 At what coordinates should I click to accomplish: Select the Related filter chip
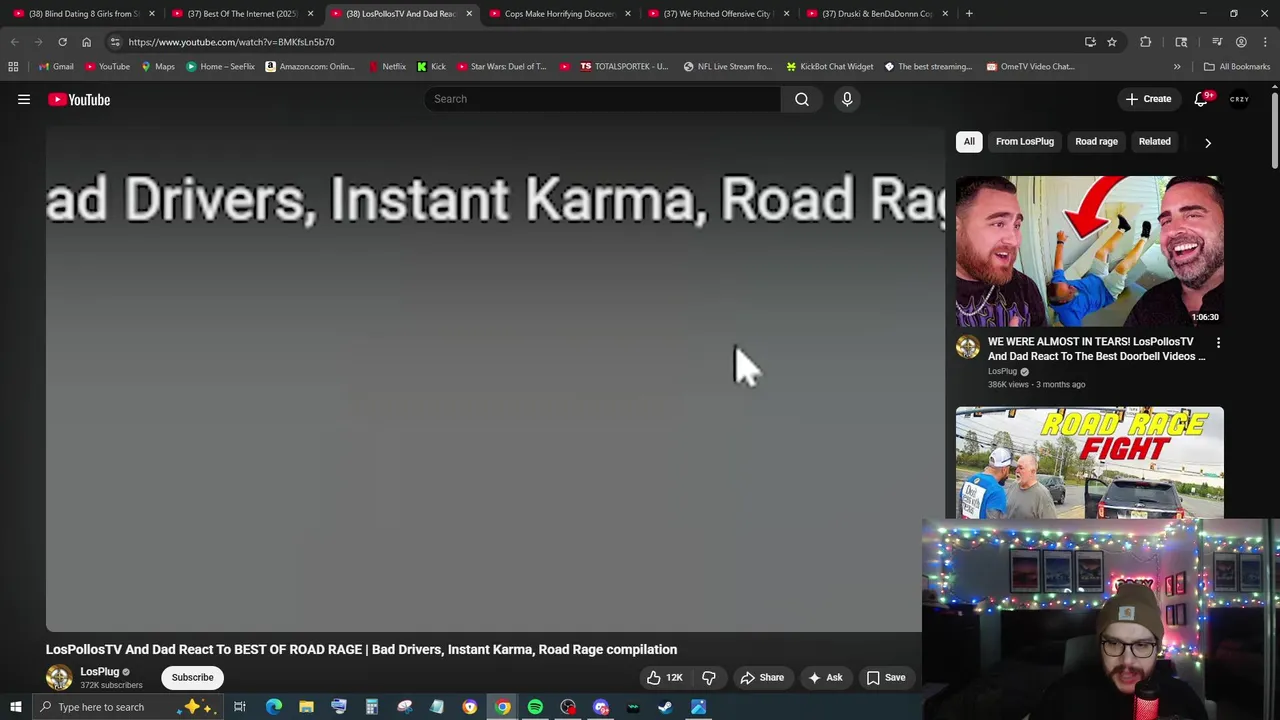(1154, 141)
